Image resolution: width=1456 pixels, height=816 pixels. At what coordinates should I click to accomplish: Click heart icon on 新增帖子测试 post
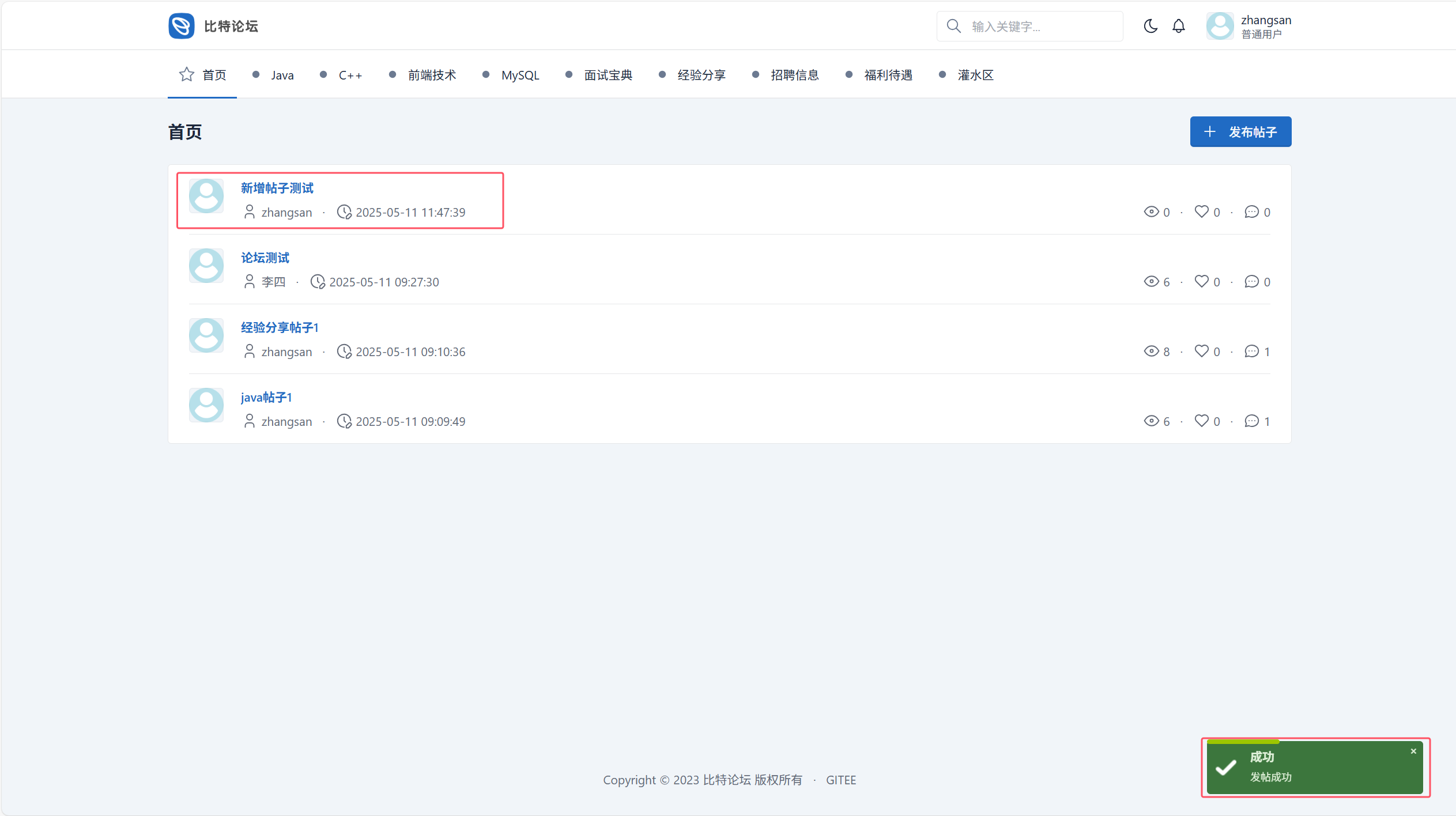[x=1201, y=211]
